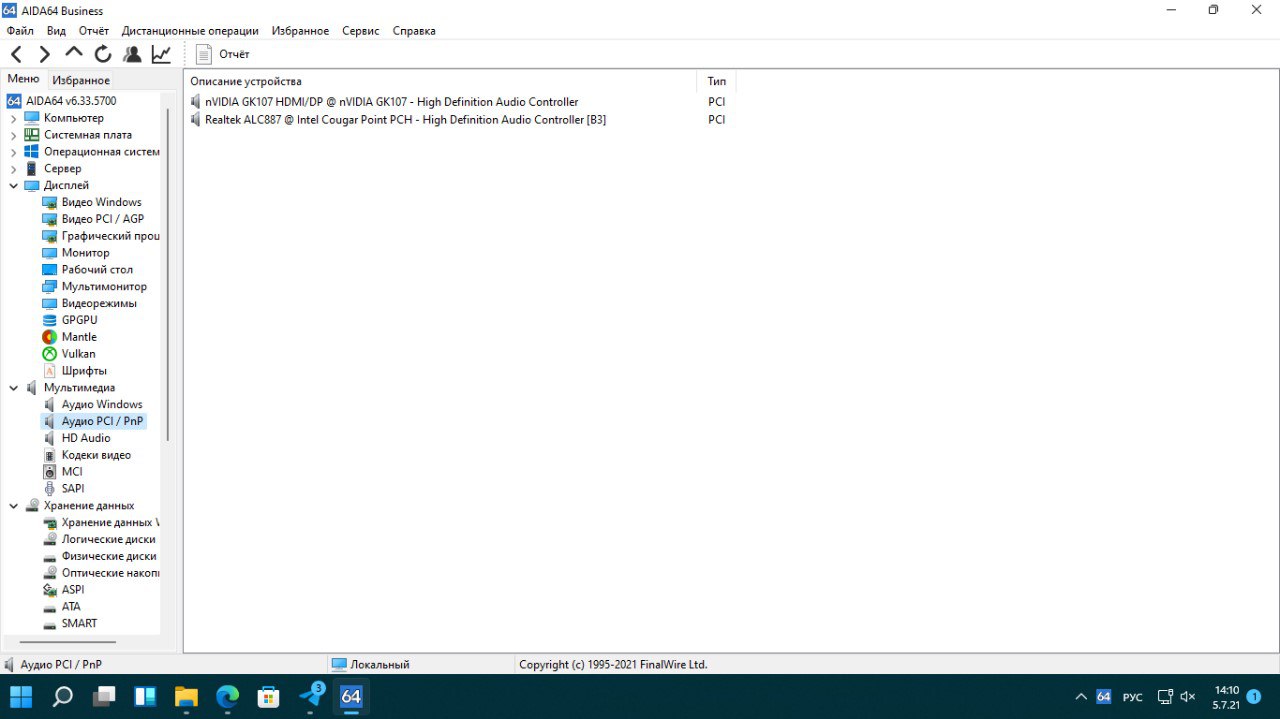Screen dimensions: 1280x719
Task: Click the up-level arrow toolbar icon
Action: [73, 54]
